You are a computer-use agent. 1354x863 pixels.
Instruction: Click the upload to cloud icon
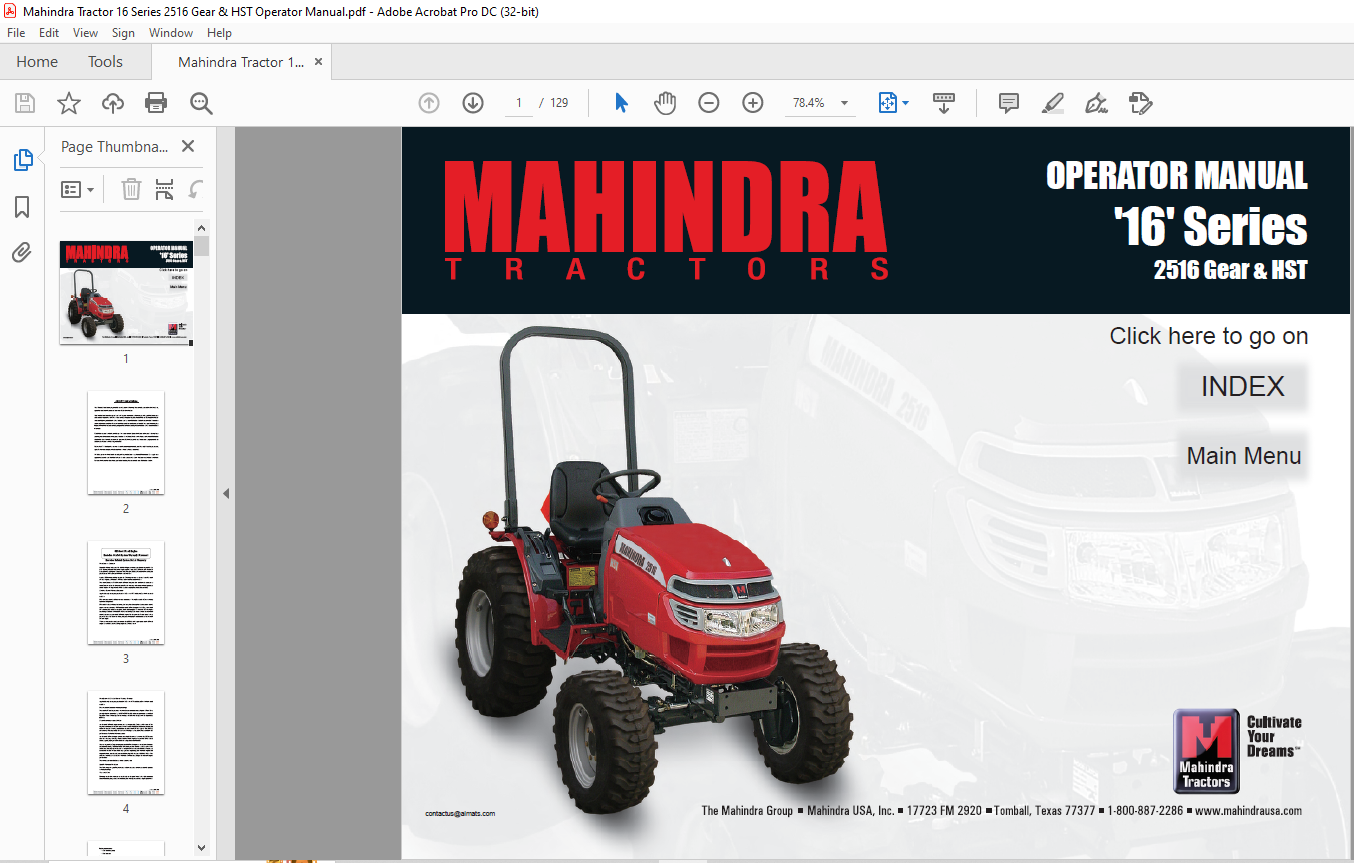click(113, 103)
